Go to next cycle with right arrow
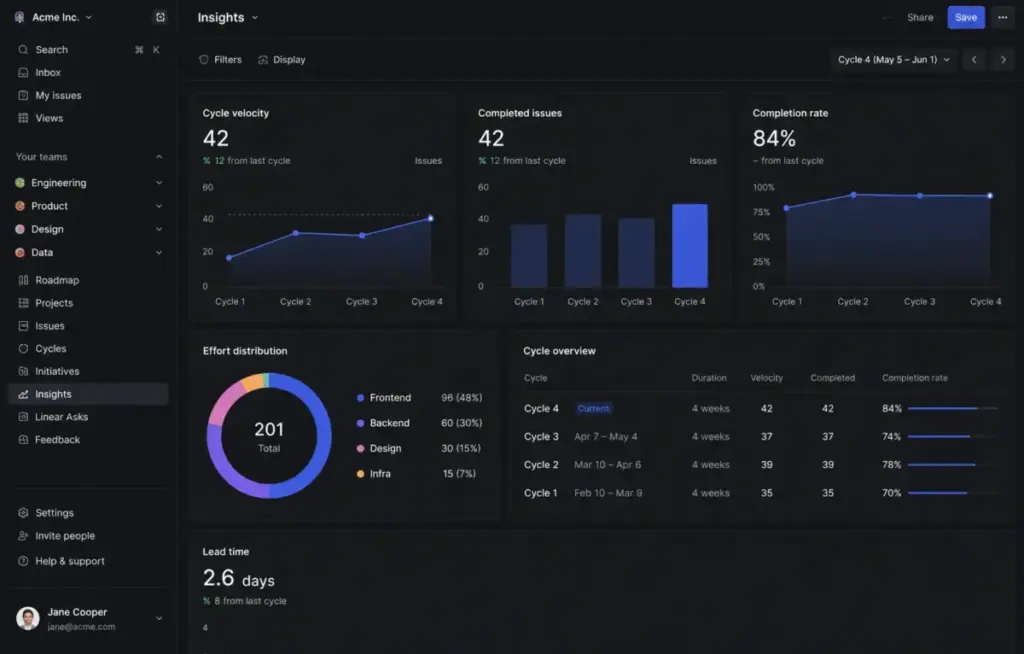Image resolution: width=1024 pixels, height=654 pixels. (x=1003, y=59)
